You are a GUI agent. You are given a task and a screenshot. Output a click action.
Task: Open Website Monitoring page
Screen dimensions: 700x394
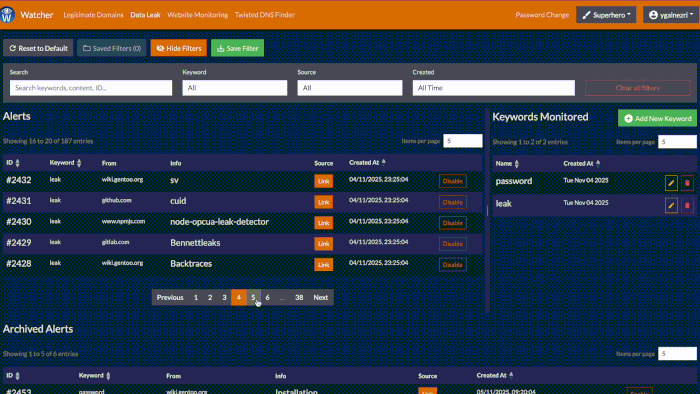pyautogui.click(x=198, y=15)
